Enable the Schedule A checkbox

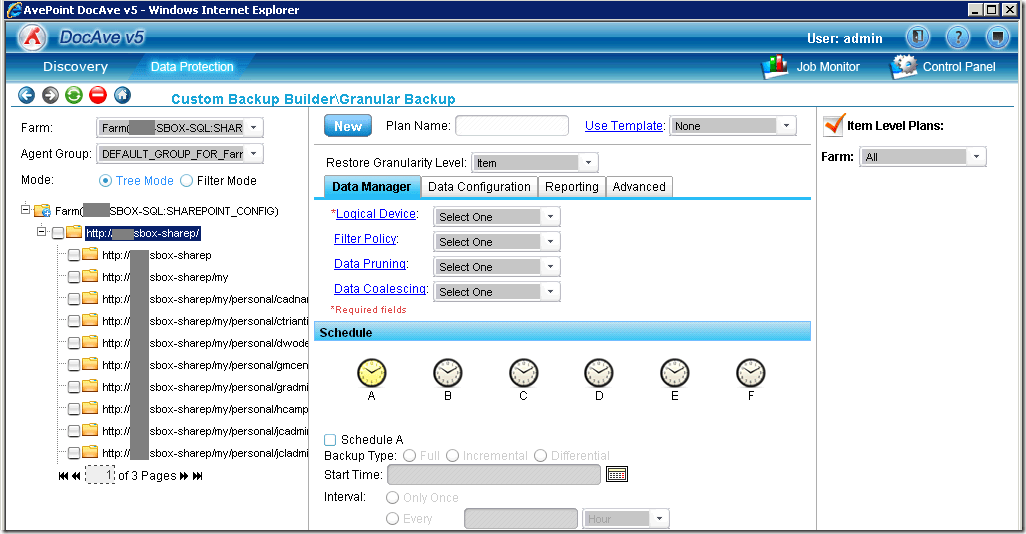(330, 440)
